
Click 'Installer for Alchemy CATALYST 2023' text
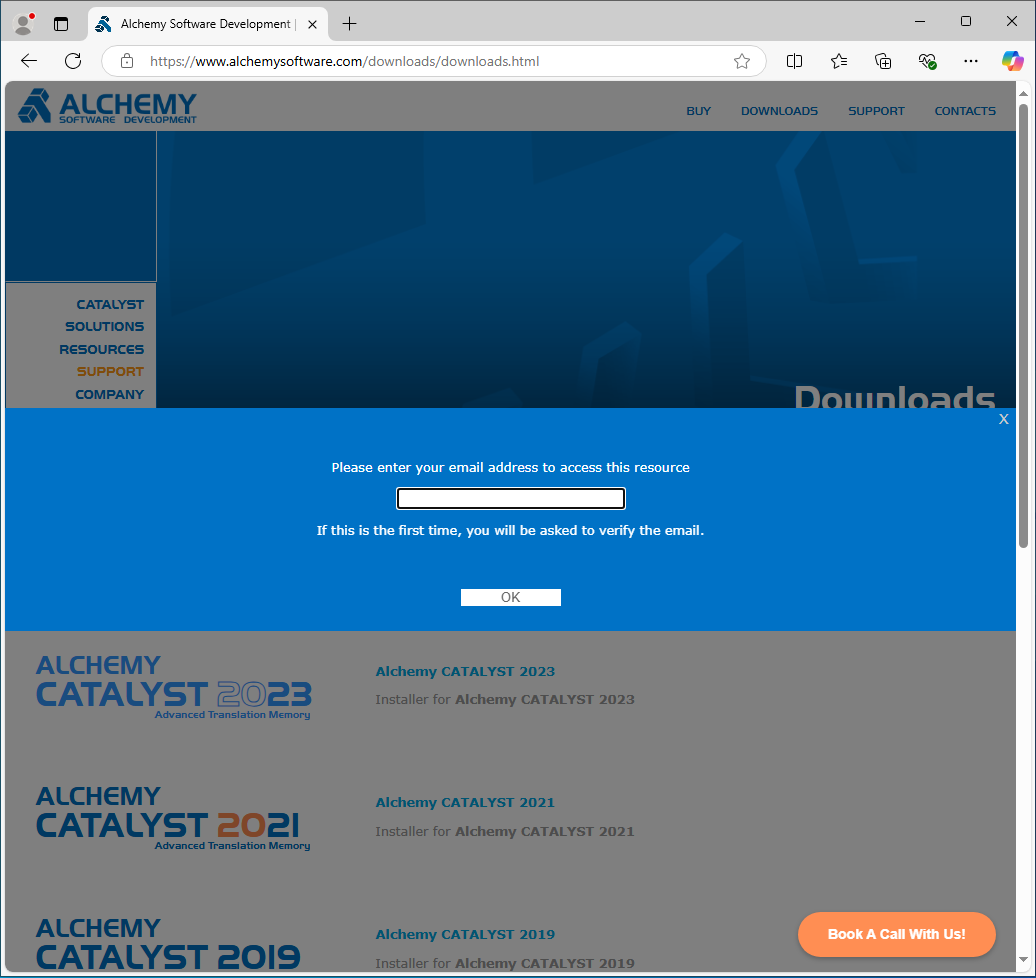(x=505, y=699)
